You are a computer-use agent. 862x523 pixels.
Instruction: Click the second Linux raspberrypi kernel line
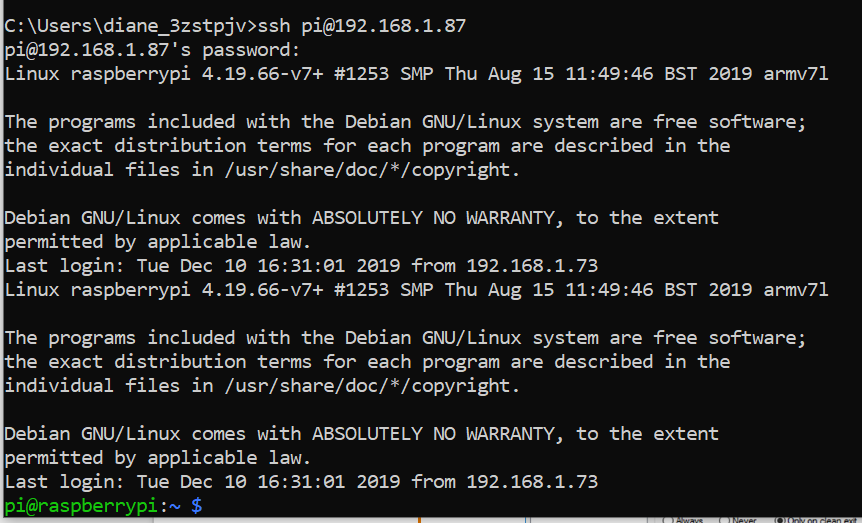pyautogui.click(x=416, y=290)
